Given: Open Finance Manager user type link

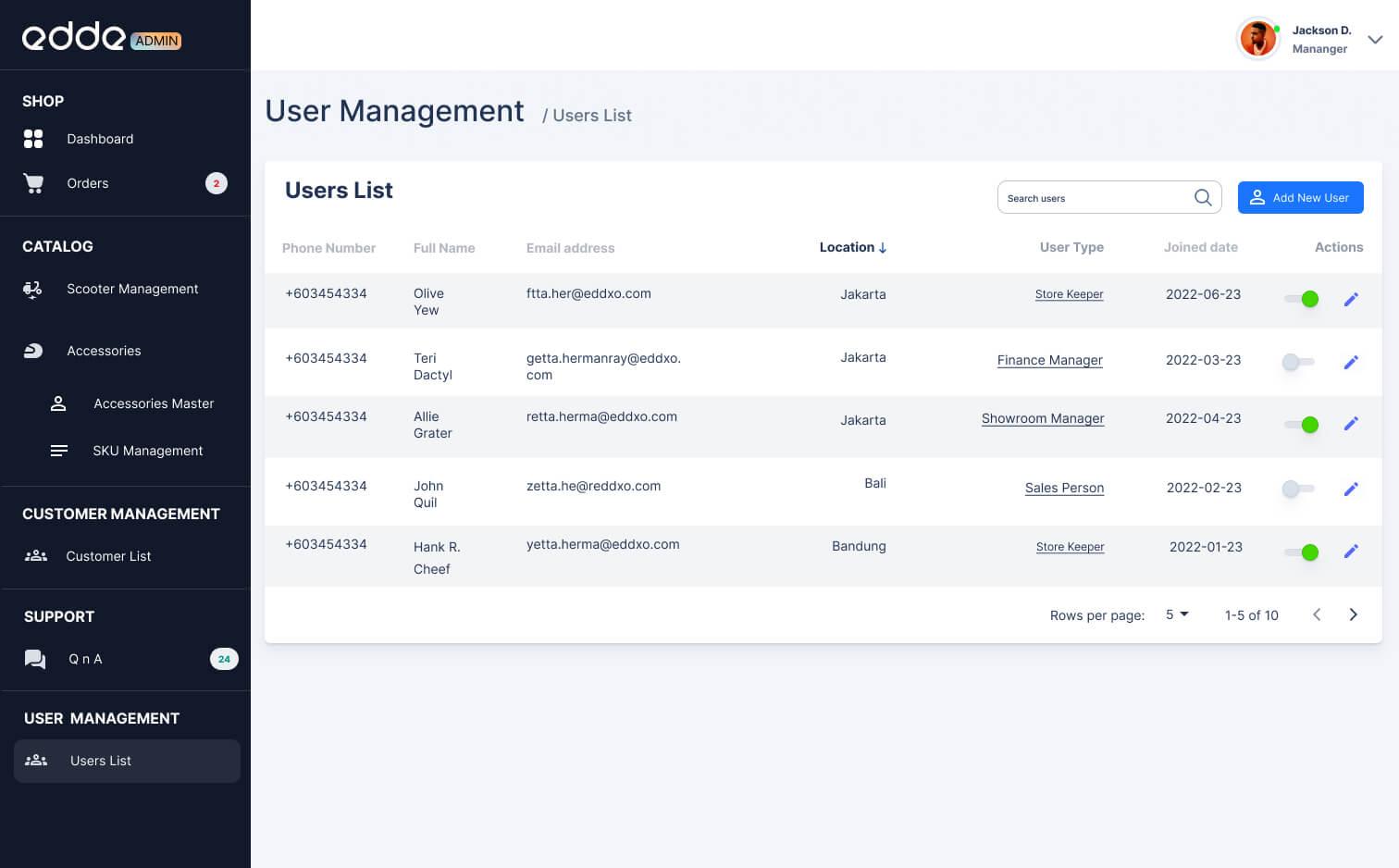Looking at the screenshot, I should click(1049, 360).
